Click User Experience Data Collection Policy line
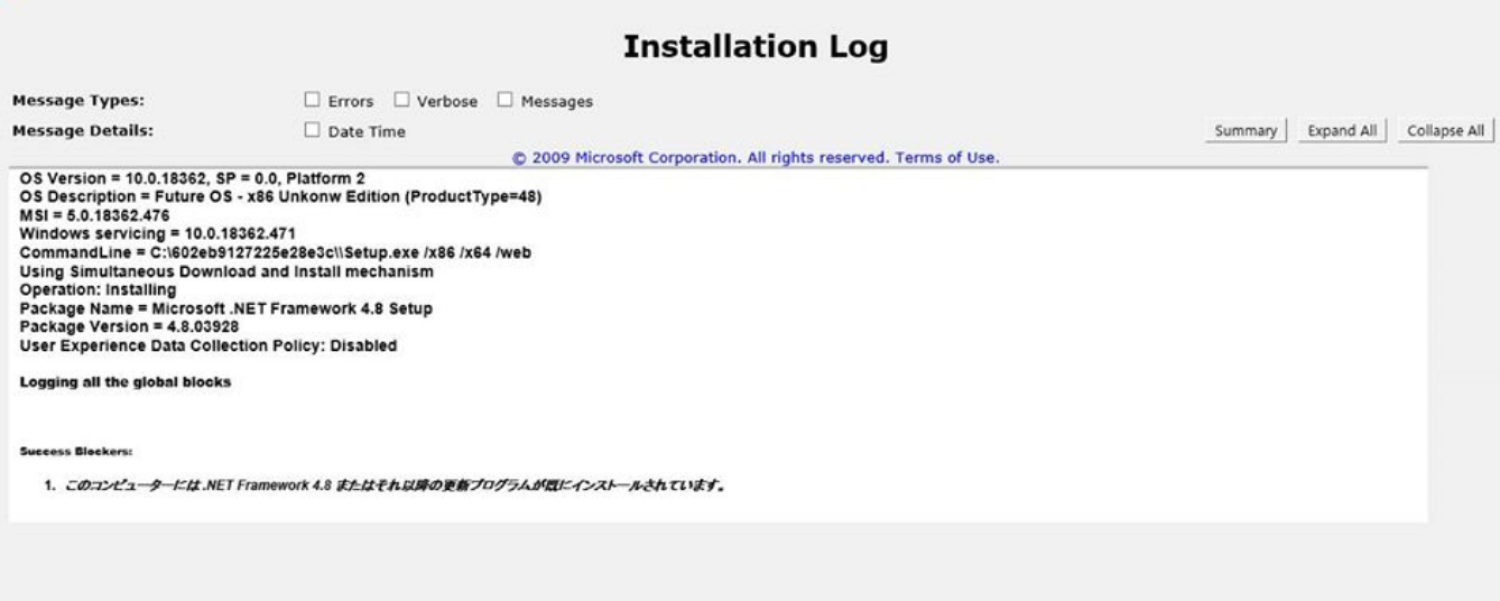This screenshot has height=601, width=1500. tap(208, 346)
